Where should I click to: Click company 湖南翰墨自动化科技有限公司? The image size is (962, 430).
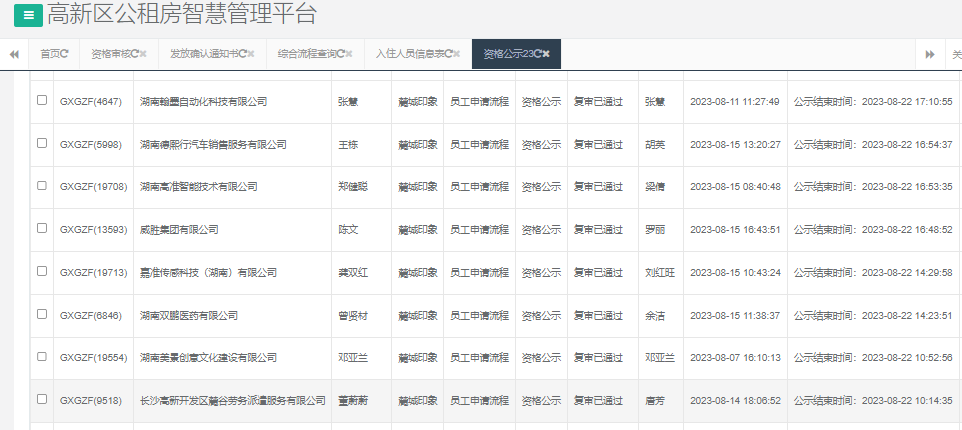coord(203,102)
